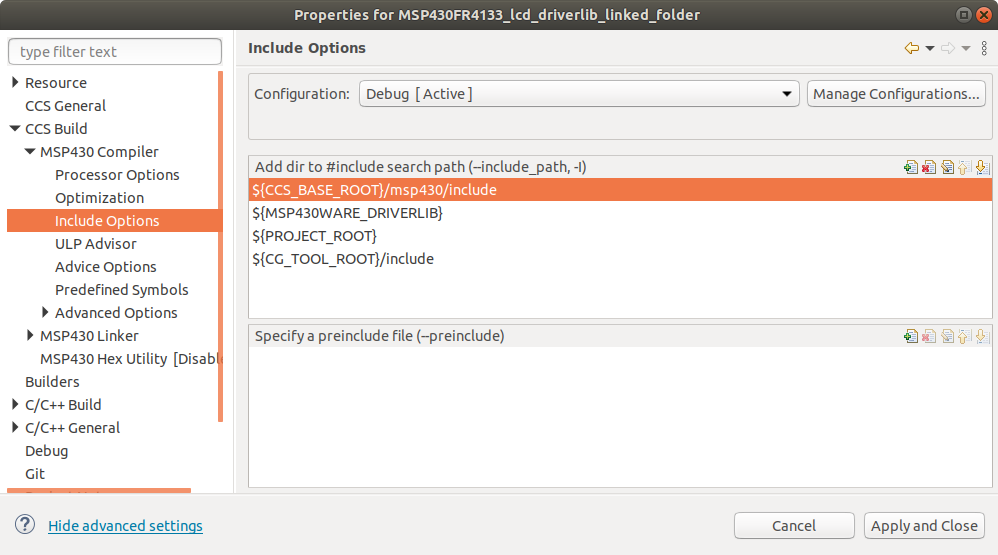Add a preinclude file entry
The image size is (998, 555).
point(910,337)
